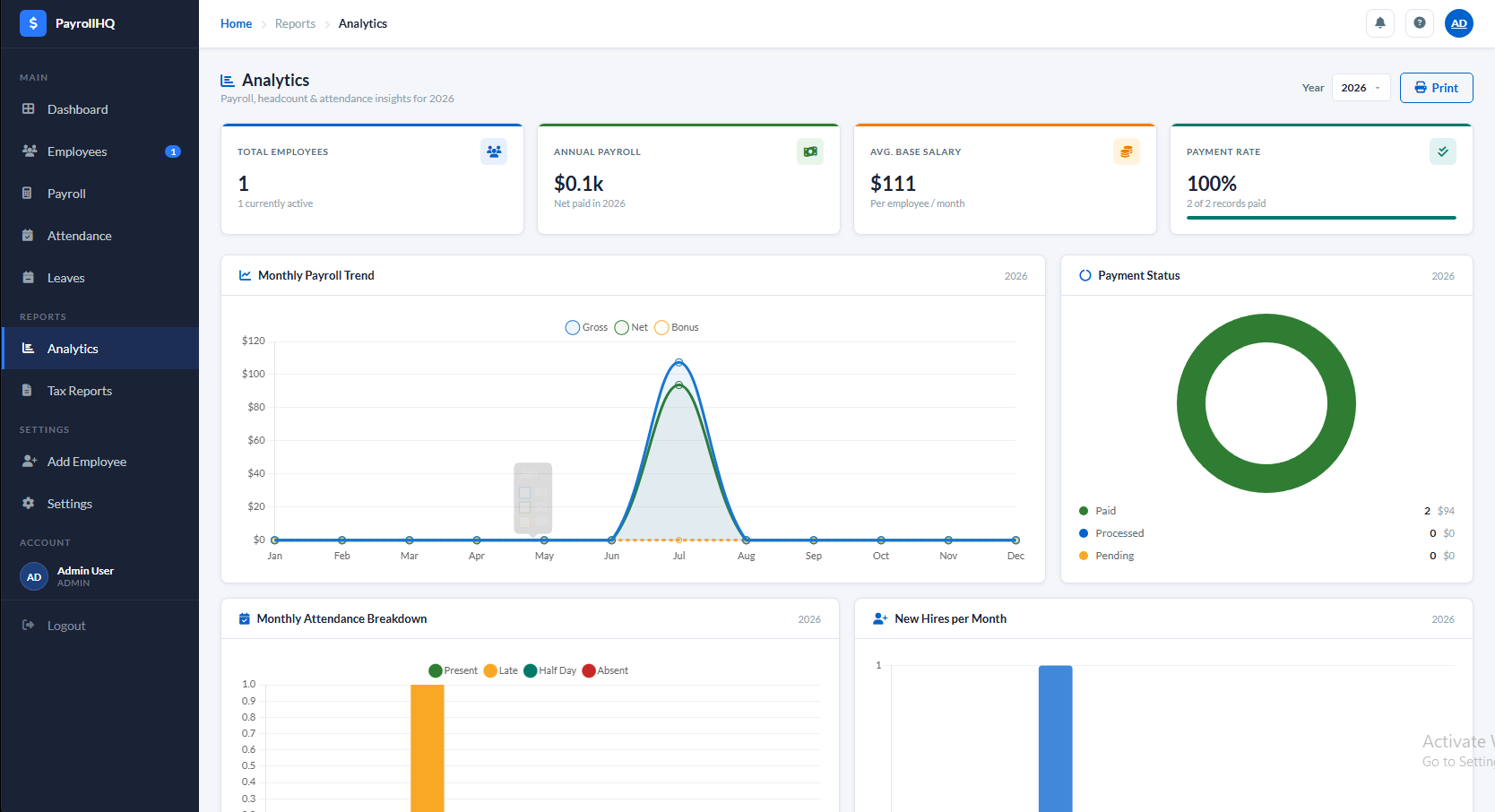Screen dimensions: 1495x812
Task: Open the Tax Reports page in sidebar
Action: point(80,391)
